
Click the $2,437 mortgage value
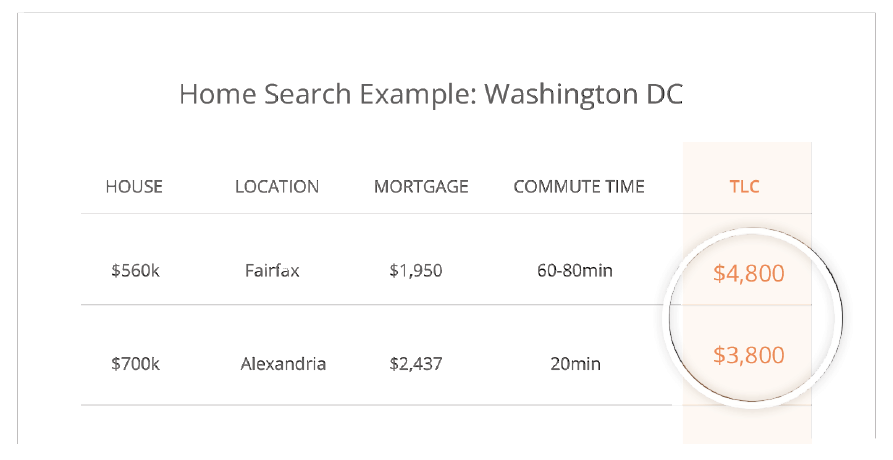416,364
